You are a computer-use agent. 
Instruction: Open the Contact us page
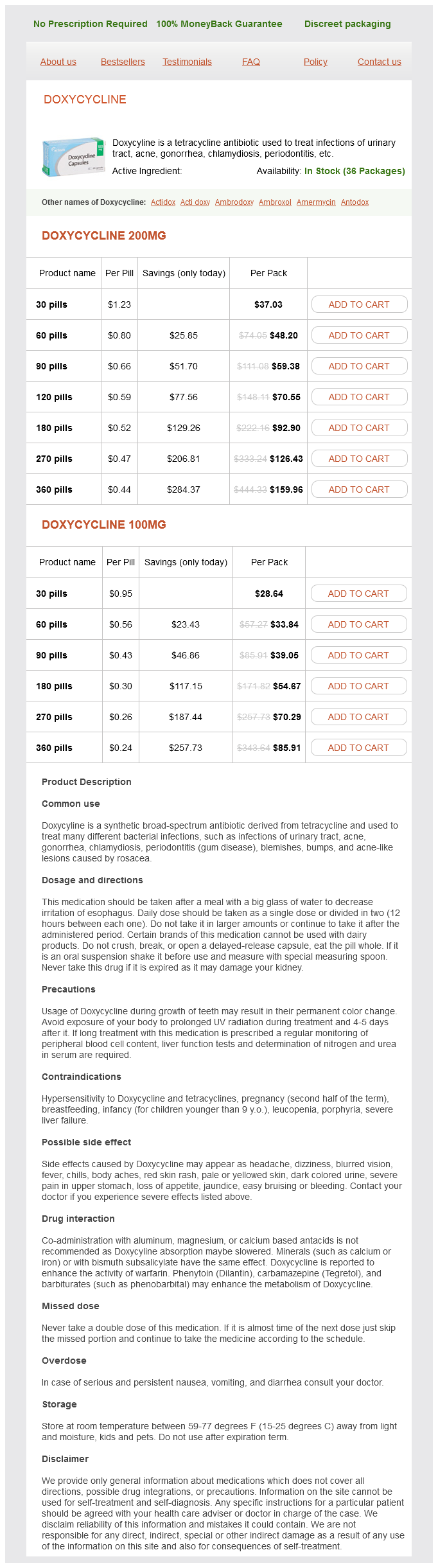379,62
